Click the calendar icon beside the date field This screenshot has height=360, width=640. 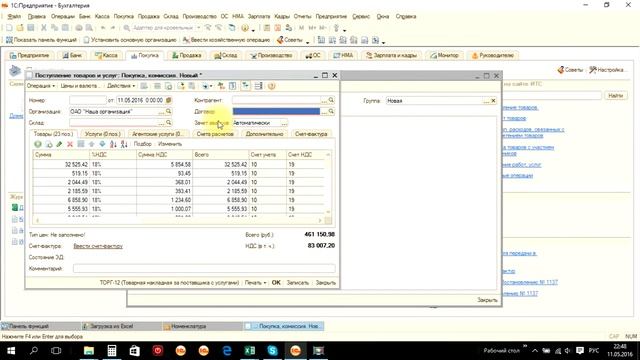click(169, 100)
